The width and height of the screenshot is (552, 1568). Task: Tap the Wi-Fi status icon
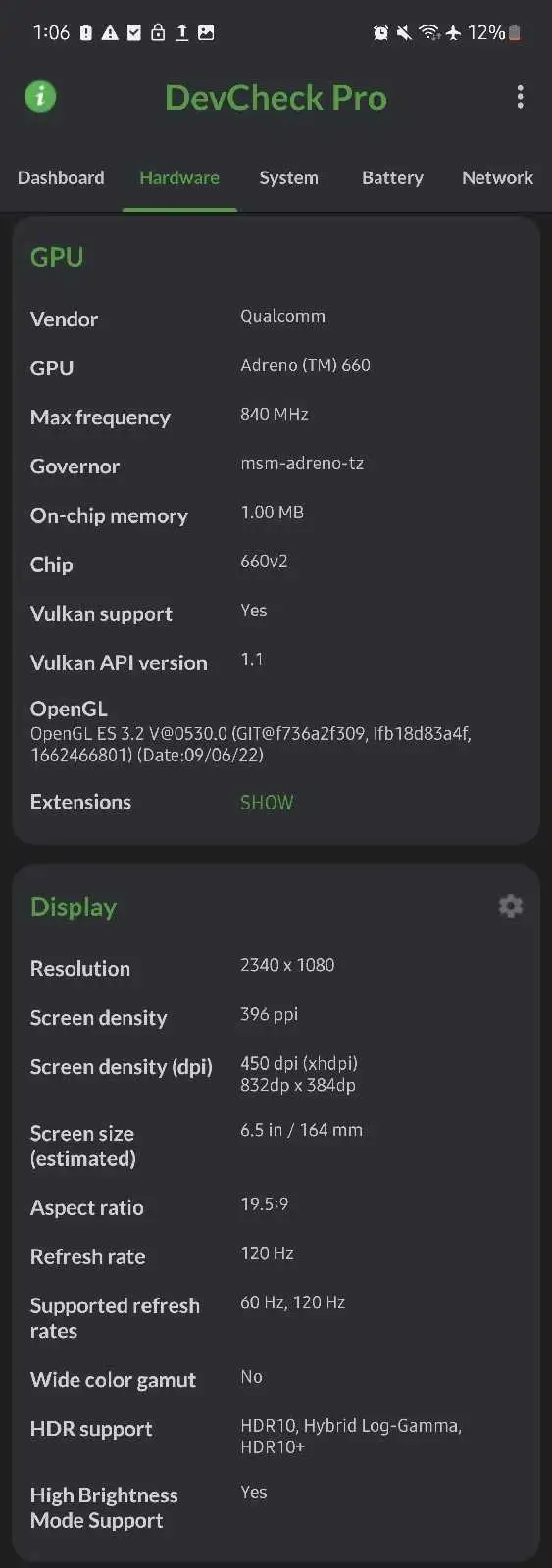tap(428, 33)
